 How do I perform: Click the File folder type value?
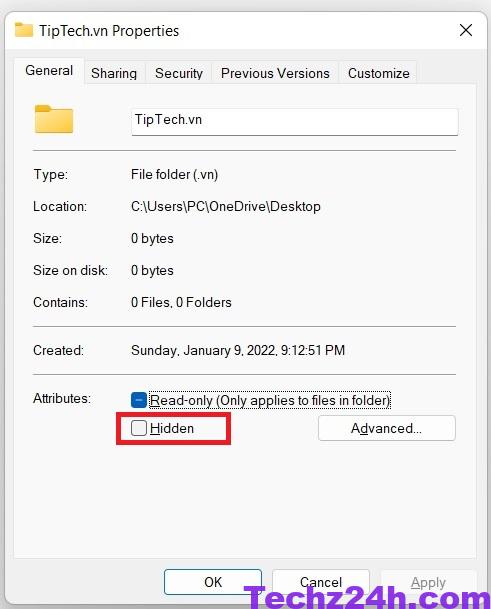click(x=174, y=174)
